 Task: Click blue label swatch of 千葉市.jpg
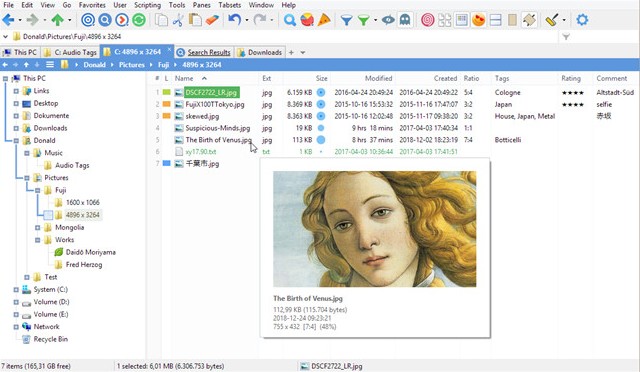click(x=167, y=163)
